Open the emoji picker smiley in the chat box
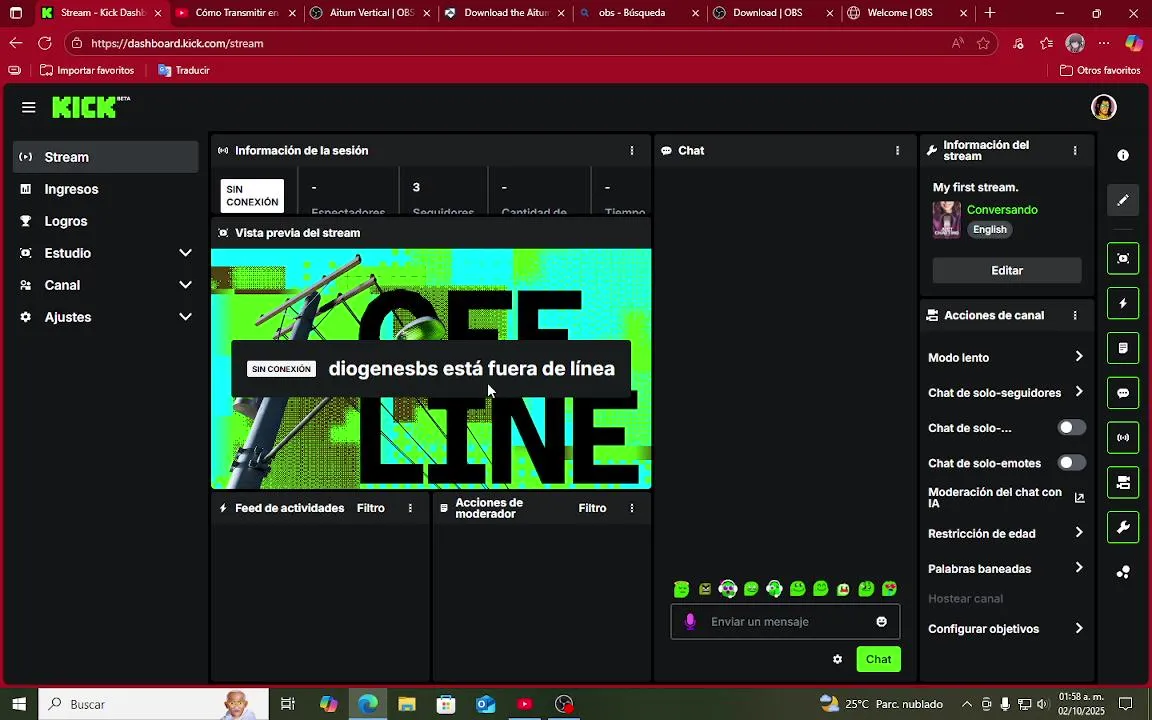 click(882, 622)
